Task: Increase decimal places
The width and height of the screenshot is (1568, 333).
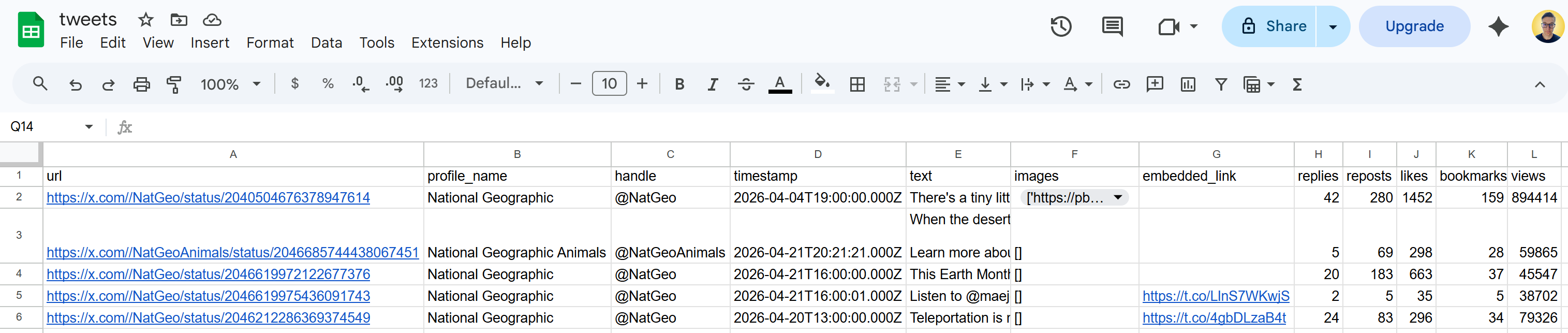Action: tap(394, 84)
